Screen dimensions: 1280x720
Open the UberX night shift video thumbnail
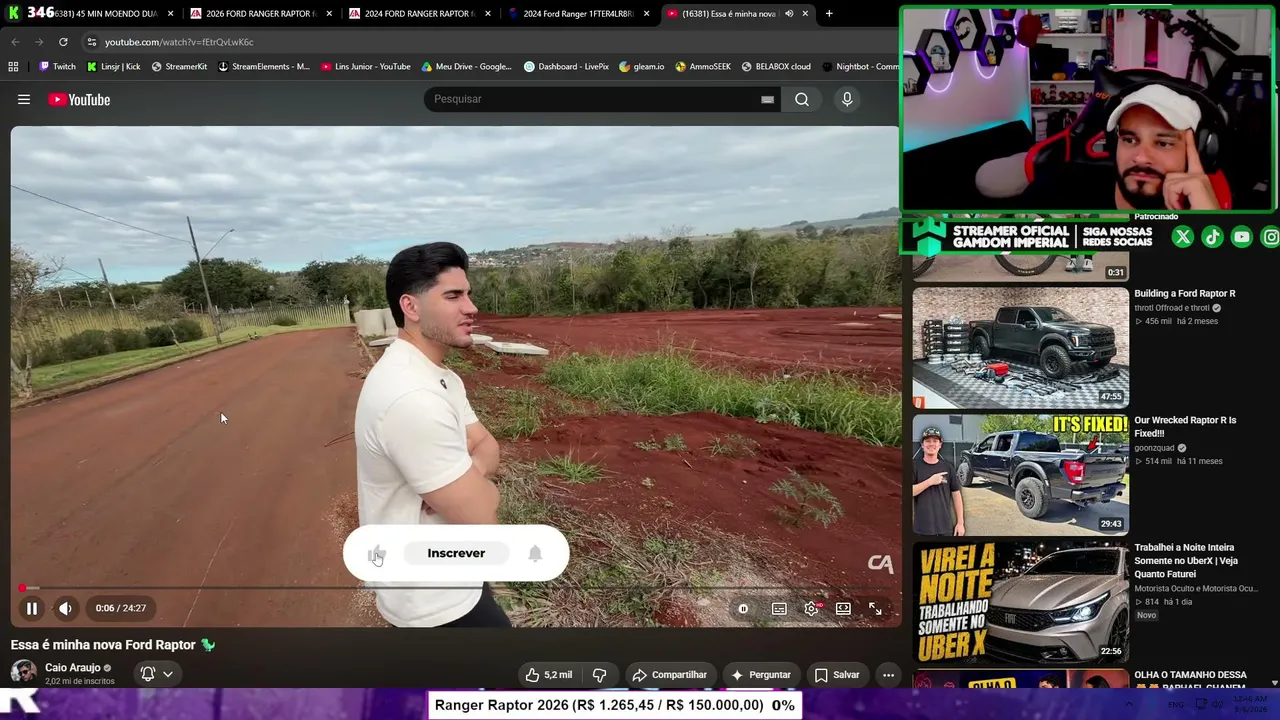click(x=1020, y=602)
